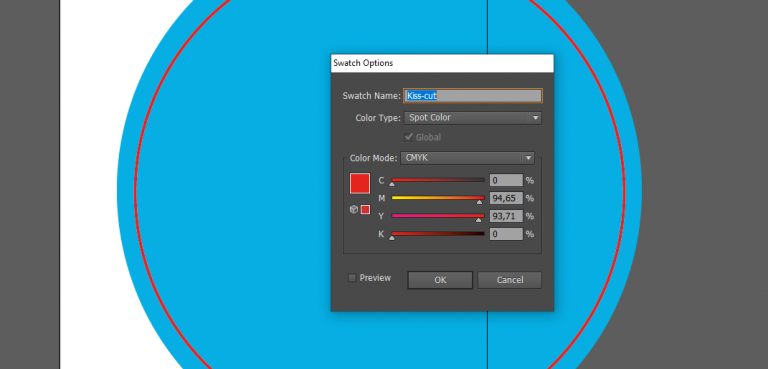768x369 pixels.
Task: Click the Swatch Name text field
Action: tap(473, 96)
